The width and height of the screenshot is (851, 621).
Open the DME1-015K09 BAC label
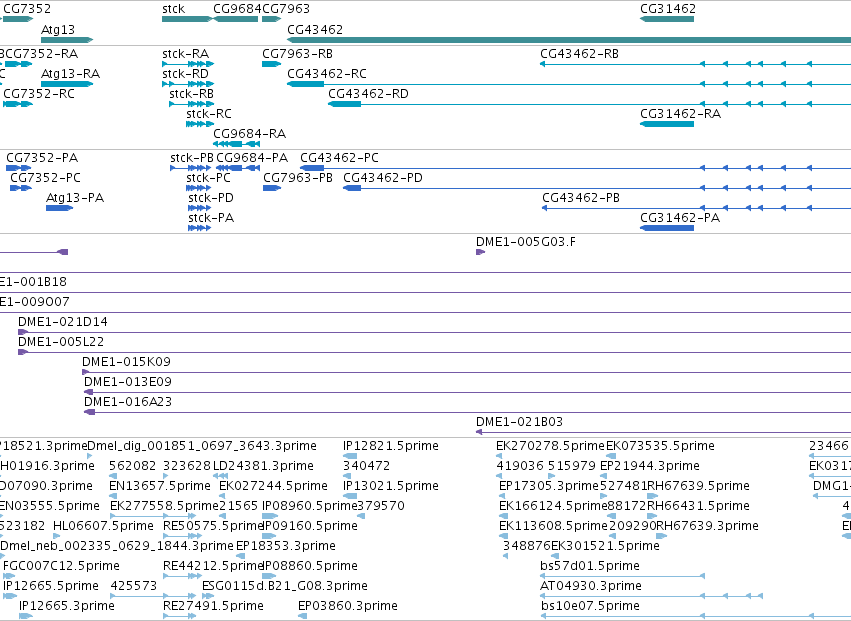[126, 362]
